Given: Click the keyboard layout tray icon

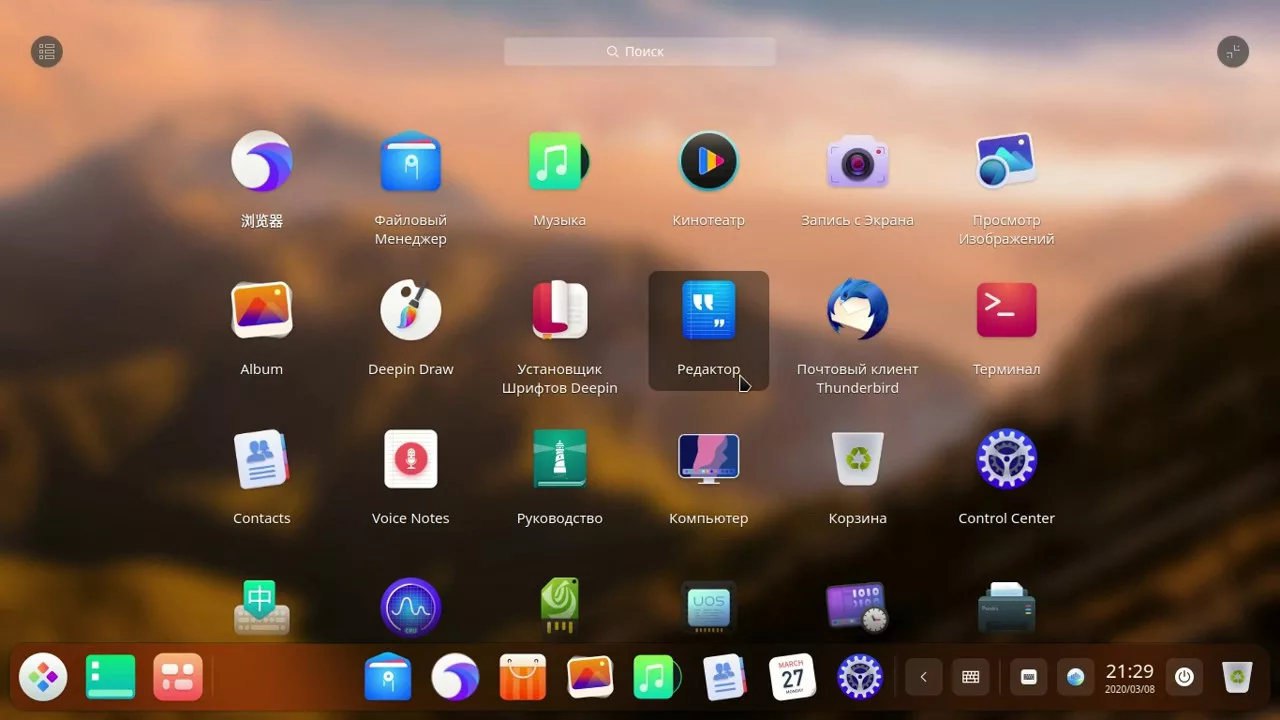Looking at the screenshot, I should pyautogui.click(x=970, y=677).
